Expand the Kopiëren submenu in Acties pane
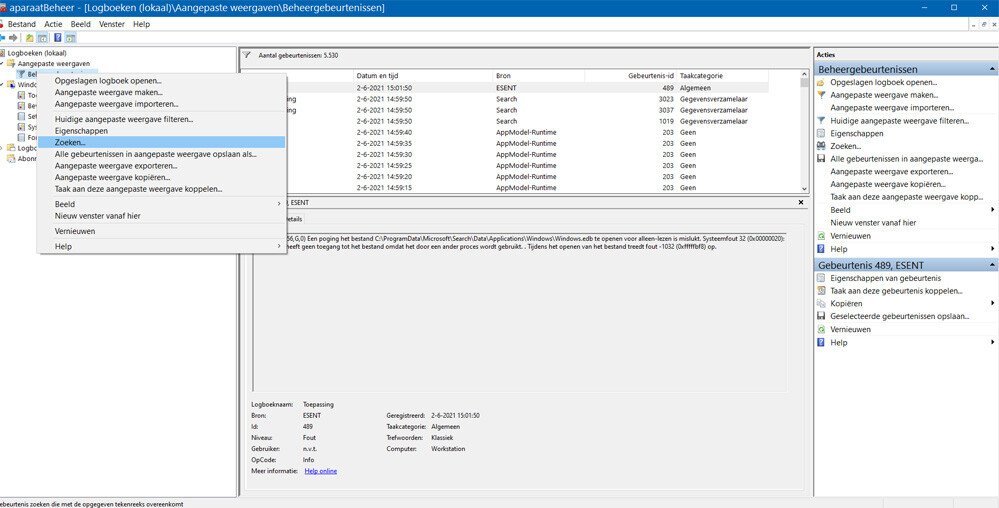999x508 pixels. [993, 304]
